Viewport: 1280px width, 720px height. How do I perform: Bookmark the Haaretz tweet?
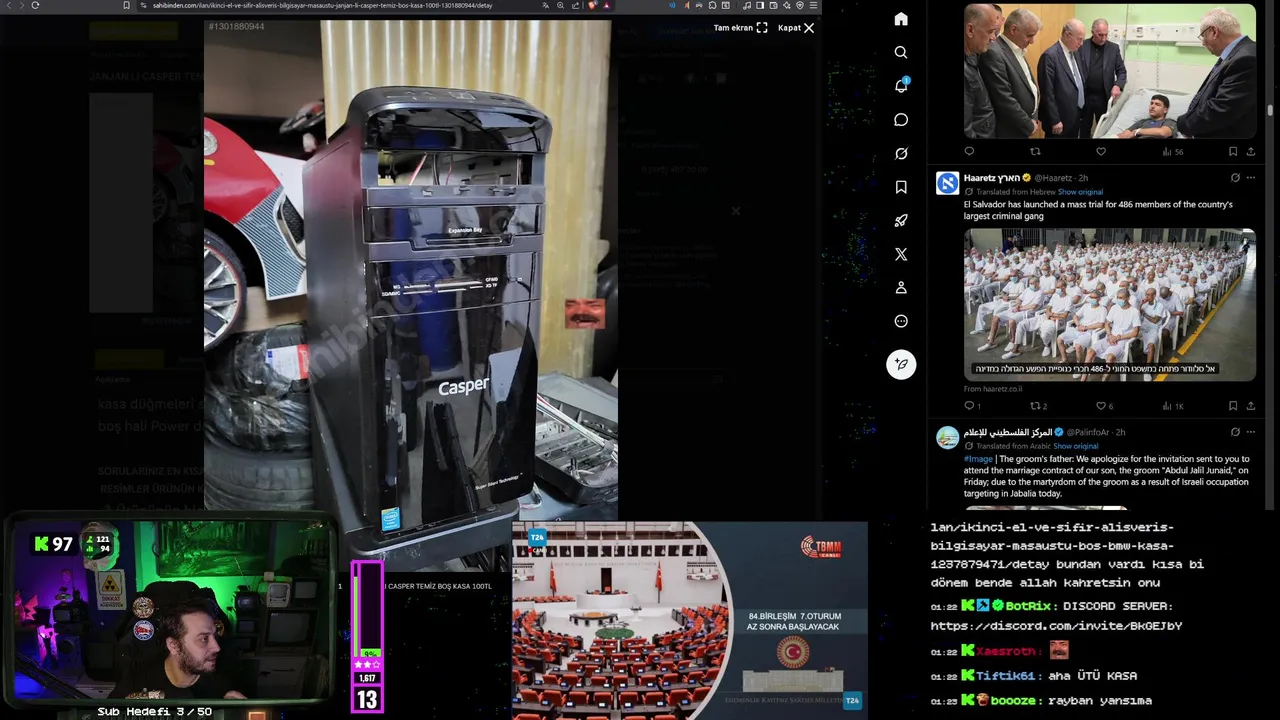(x=1233, y=406)
